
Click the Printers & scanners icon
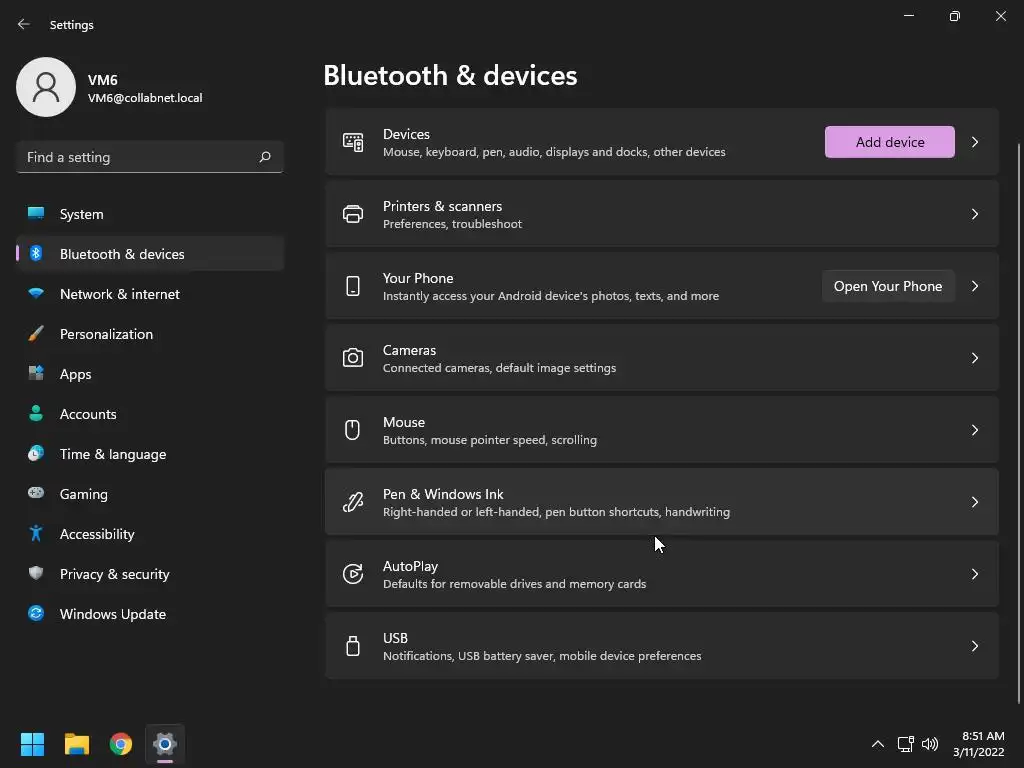pyautogui.click(x=353, y=214)
